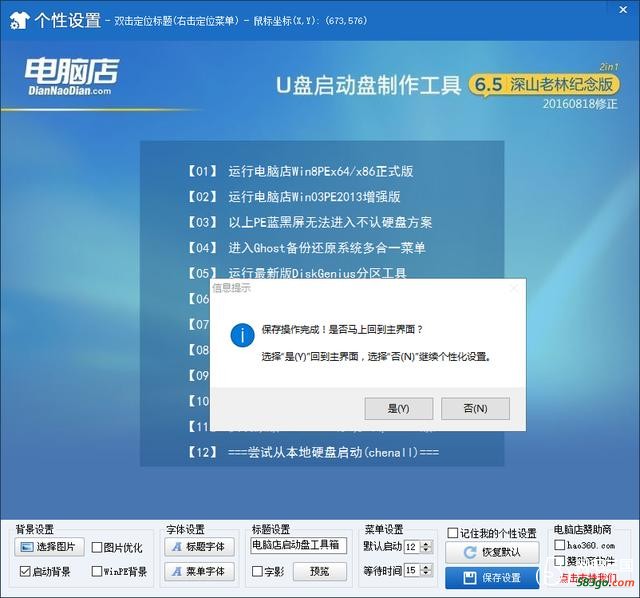This screenshot has height=598, width=640.
Task: Click 是(Y) to return to main interface
Action: click(398, 409)
